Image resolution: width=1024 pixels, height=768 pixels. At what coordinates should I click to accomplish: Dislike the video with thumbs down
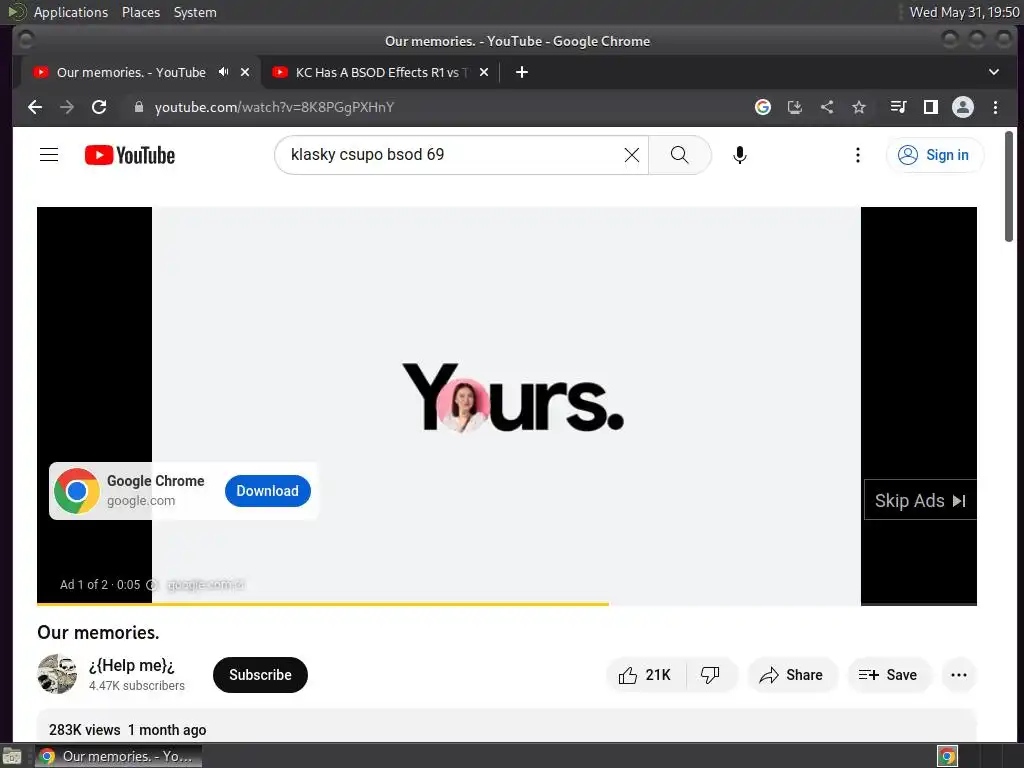click(710, 675)
